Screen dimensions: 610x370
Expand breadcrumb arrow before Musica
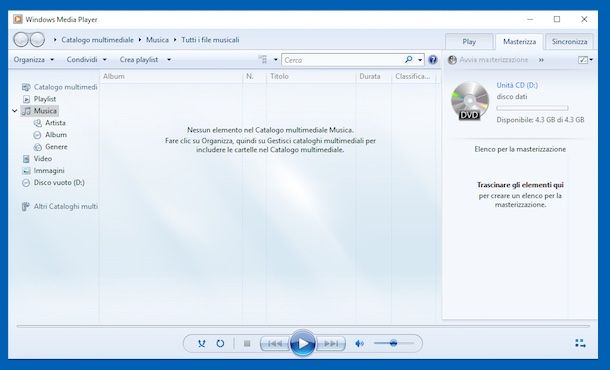point(140,40)
